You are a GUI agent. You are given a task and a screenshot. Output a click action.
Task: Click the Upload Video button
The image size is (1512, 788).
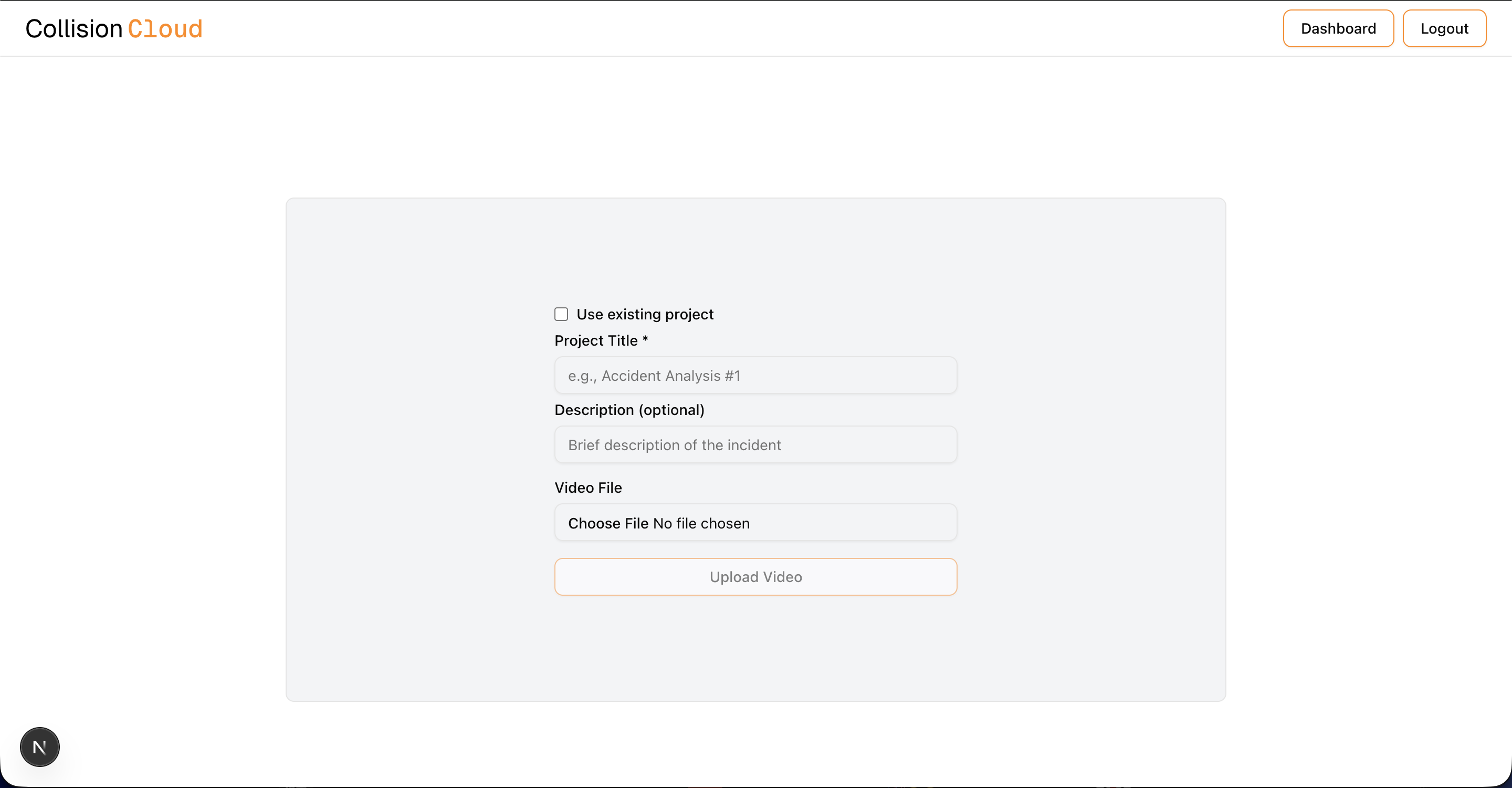tap(755, 577)
